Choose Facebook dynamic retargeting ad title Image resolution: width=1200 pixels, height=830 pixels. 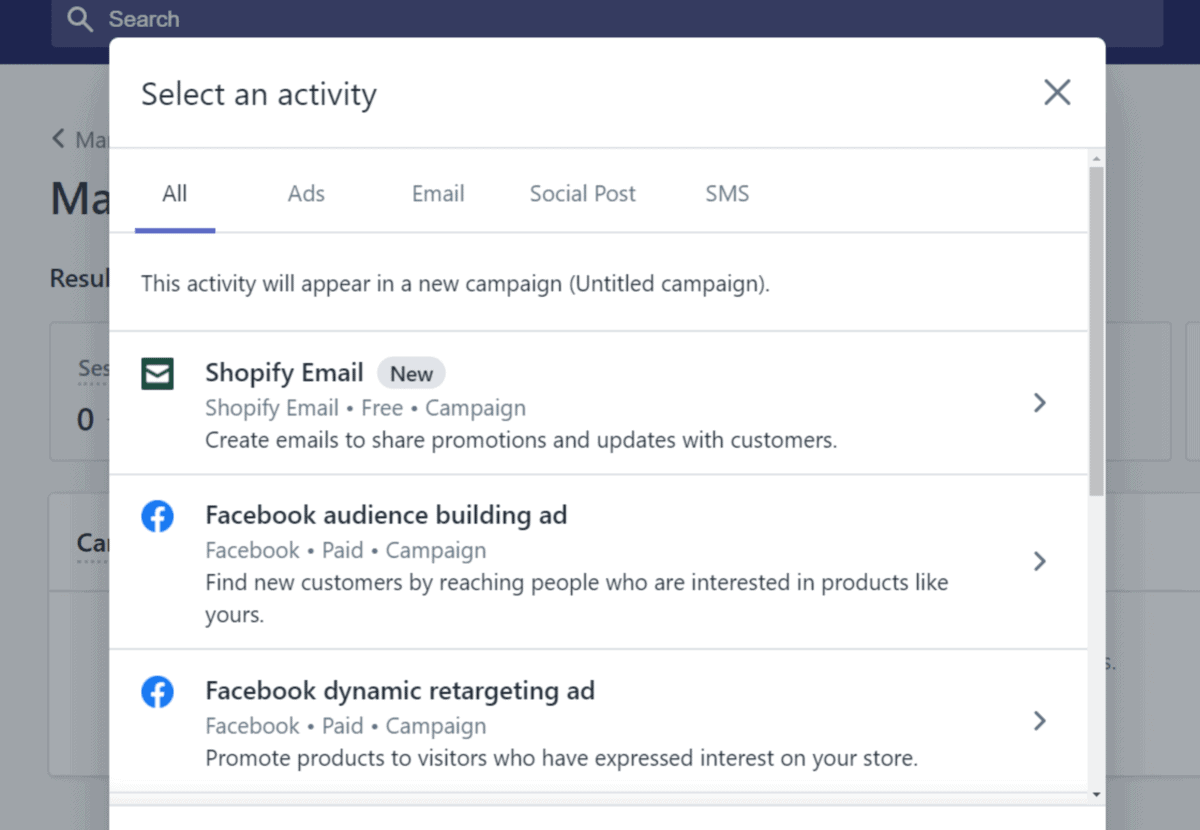click(x=400, y=691)
